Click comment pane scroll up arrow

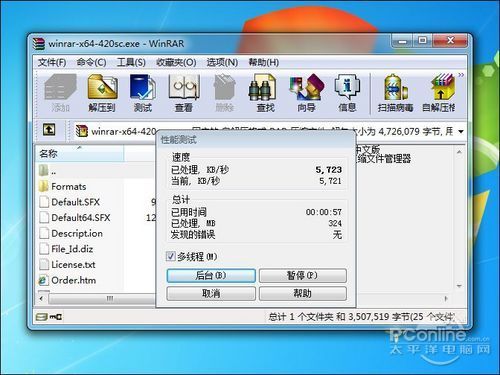point(459,152)
